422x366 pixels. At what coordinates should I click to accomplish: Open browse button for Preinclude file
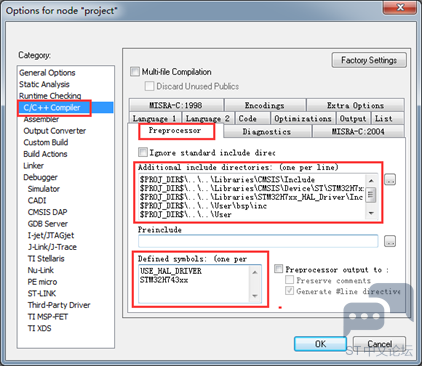pyautogui.click(x=390, y=241)
